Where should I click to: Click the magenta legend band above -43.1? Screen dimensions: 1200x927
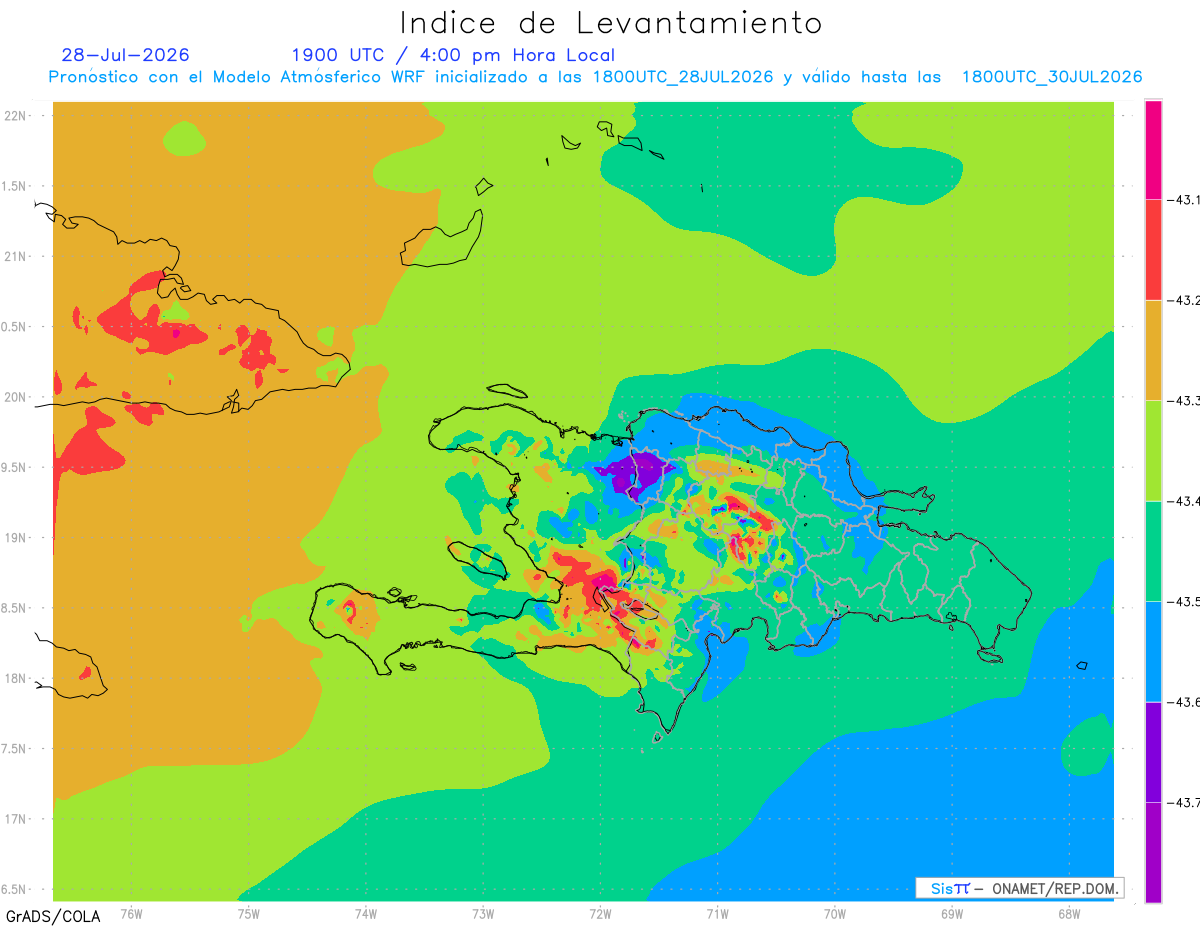pos(1153,149)
